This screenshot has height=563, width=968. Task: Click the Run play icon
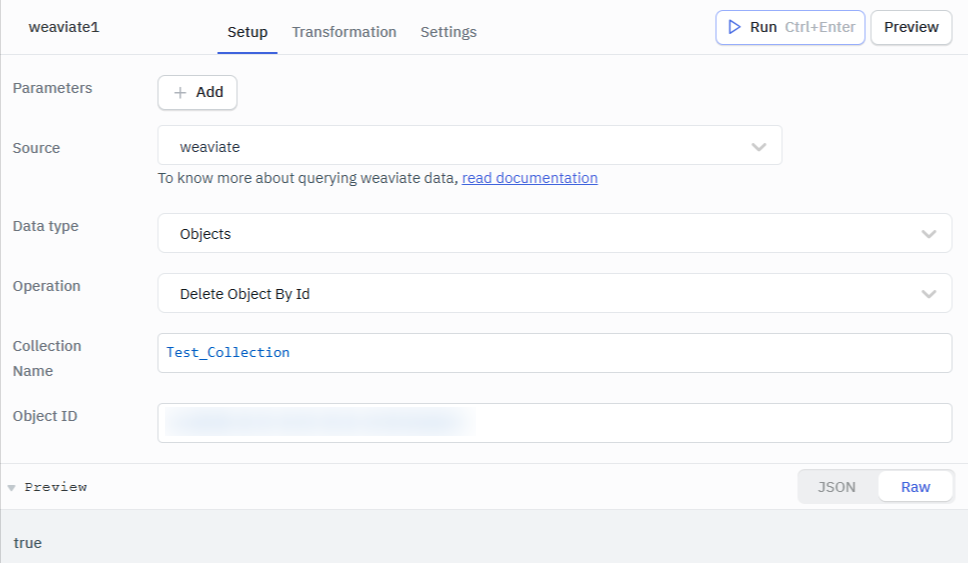[734, 27]
